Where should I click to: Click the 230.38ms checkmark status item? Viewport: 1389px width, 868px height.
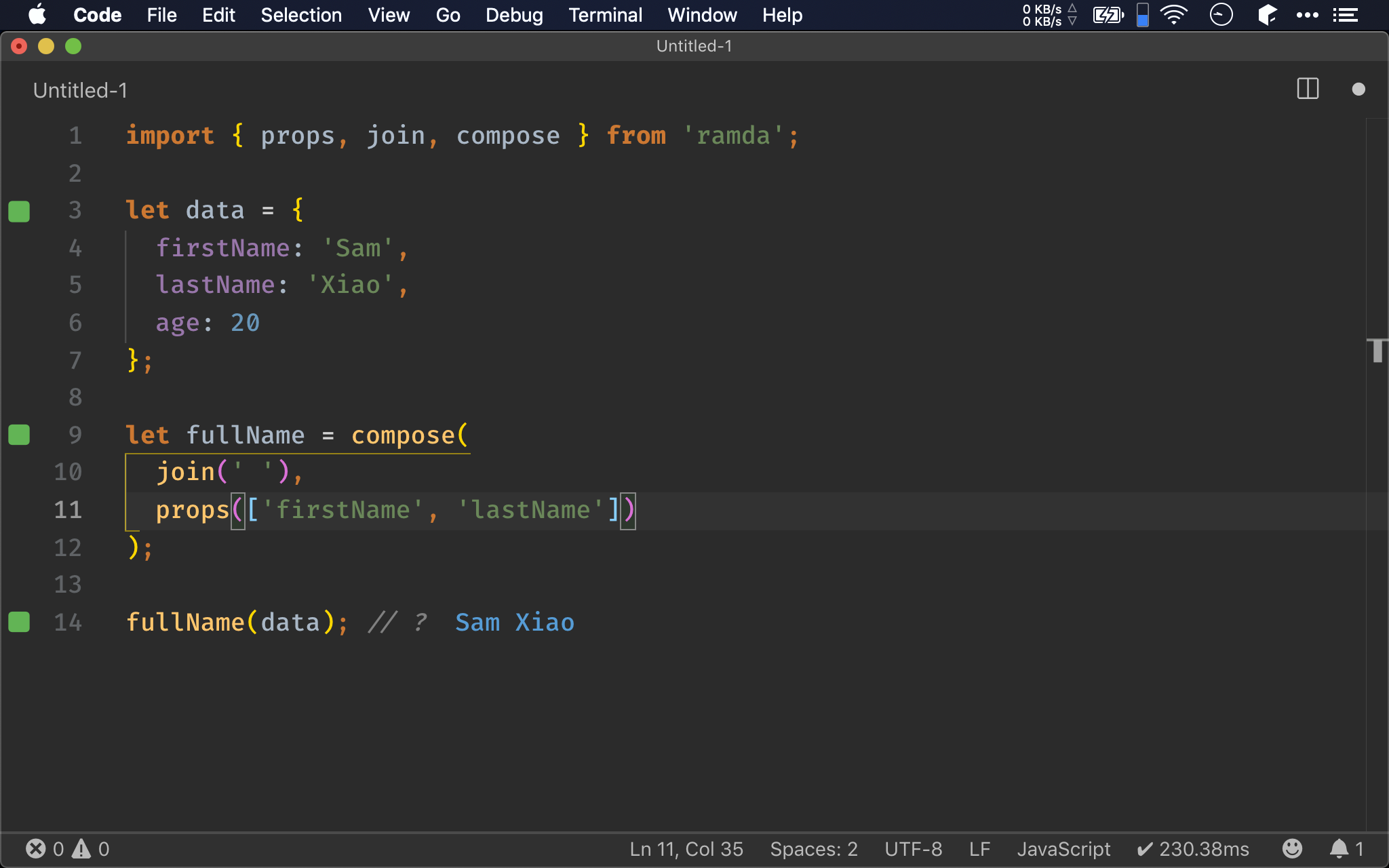point(1193,849)
